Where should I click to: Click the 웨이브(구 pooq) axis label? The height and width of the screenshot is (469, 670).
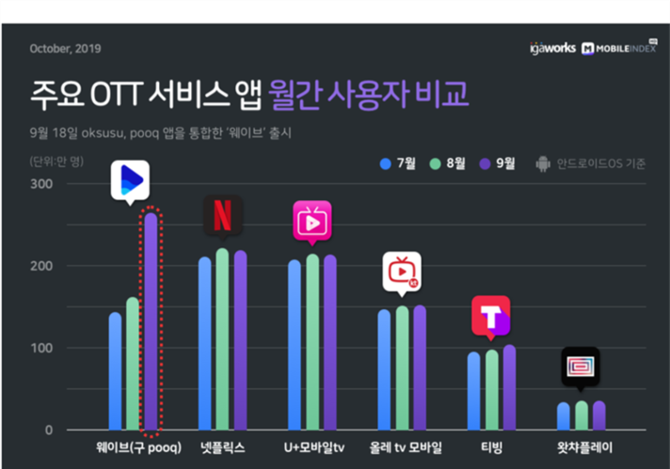(x=139, y=448)
